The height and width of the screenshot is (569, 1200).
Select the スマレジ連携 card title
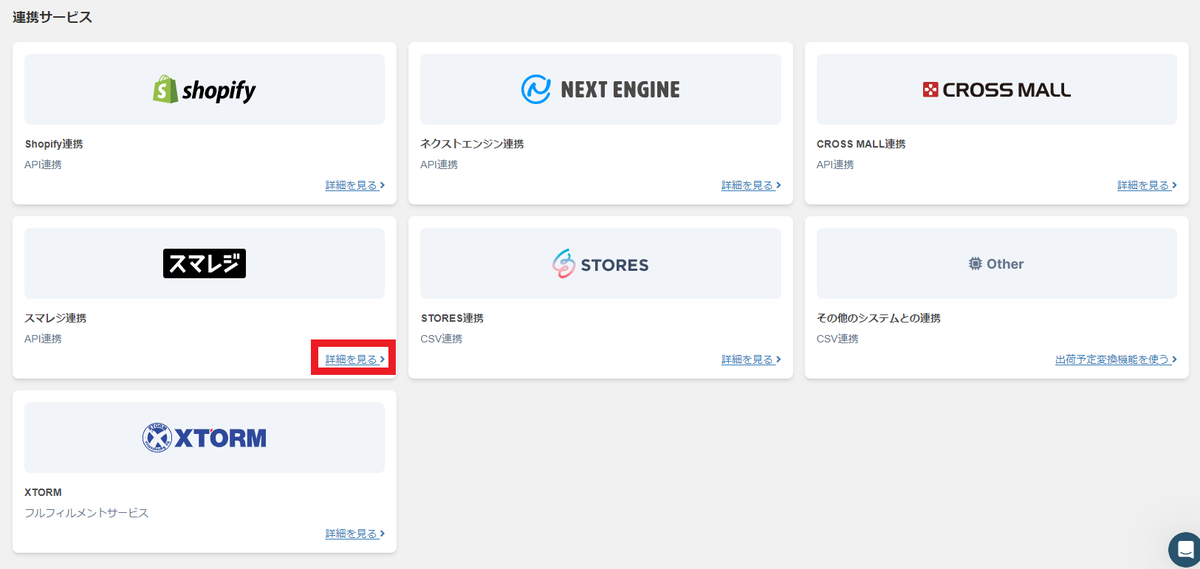tap(55, 318)
